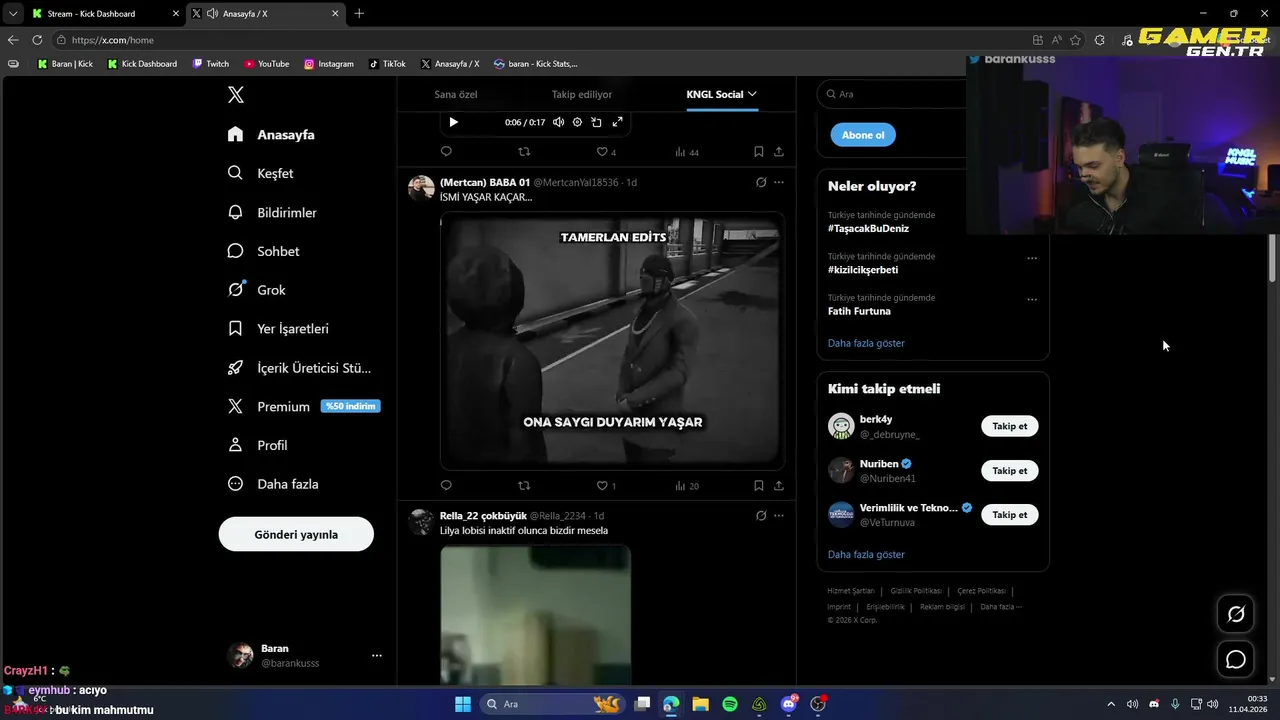This screenshot has height=720, width=1280.
Task: Show more trends Daha fazla göster
Action: pos(866,343)
